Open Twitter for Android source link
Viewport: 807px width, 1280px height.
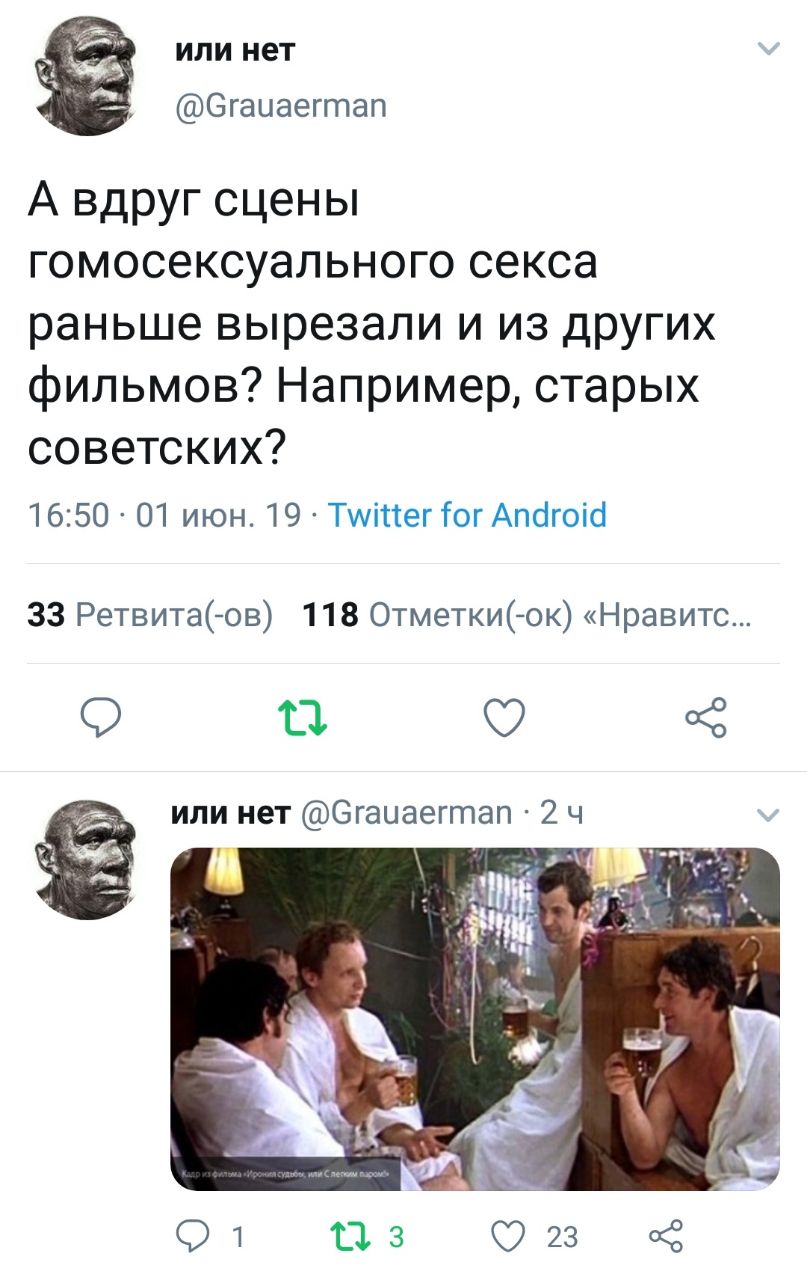(468, 515)
